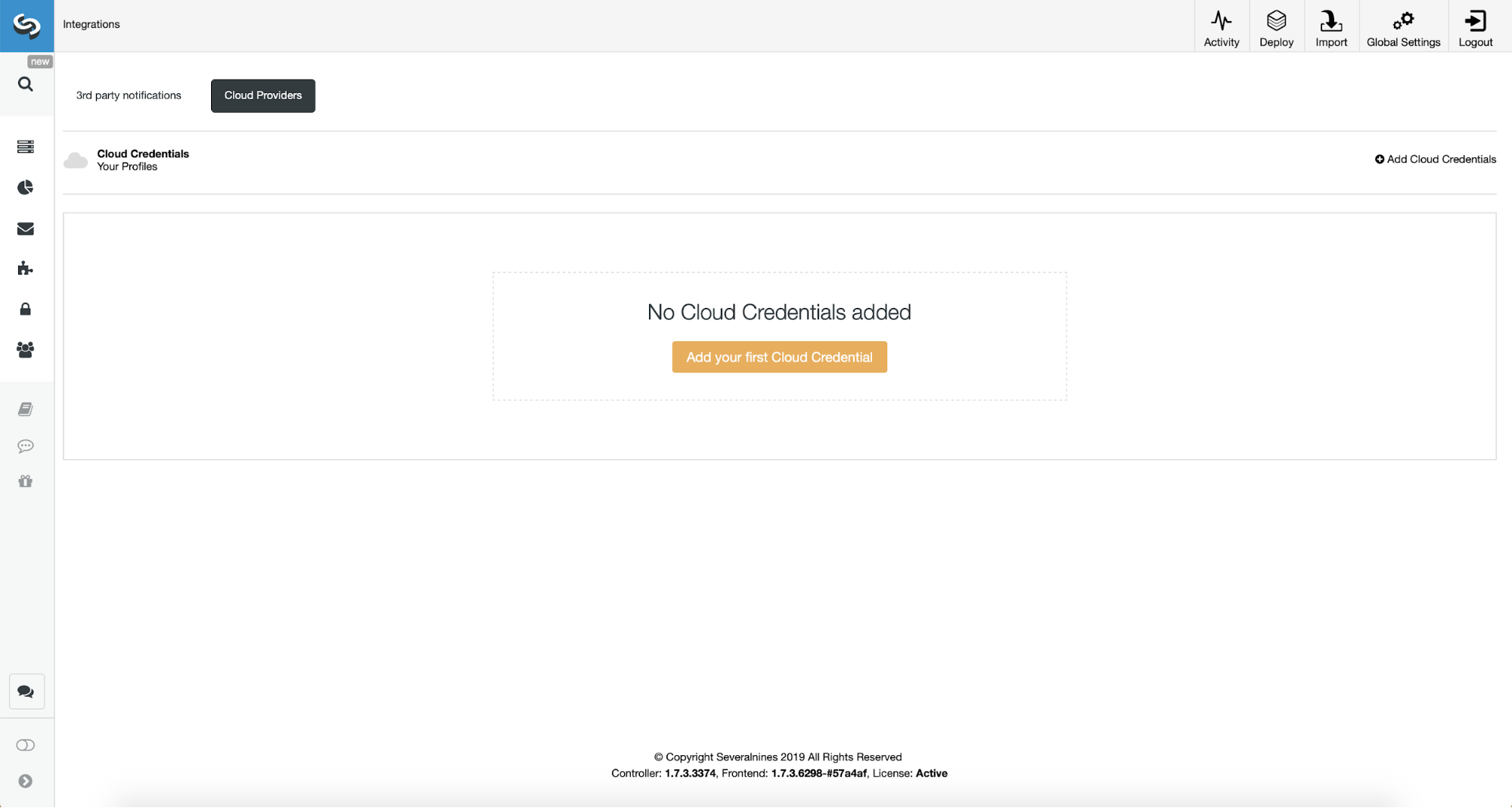Open the feedback speech bubble icon
1512x808 pixels.
click(x=26, y=446)
